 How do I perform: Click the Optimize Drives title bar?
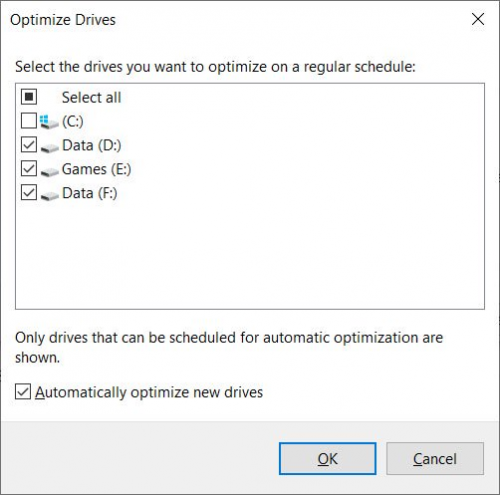pos(233,20)
